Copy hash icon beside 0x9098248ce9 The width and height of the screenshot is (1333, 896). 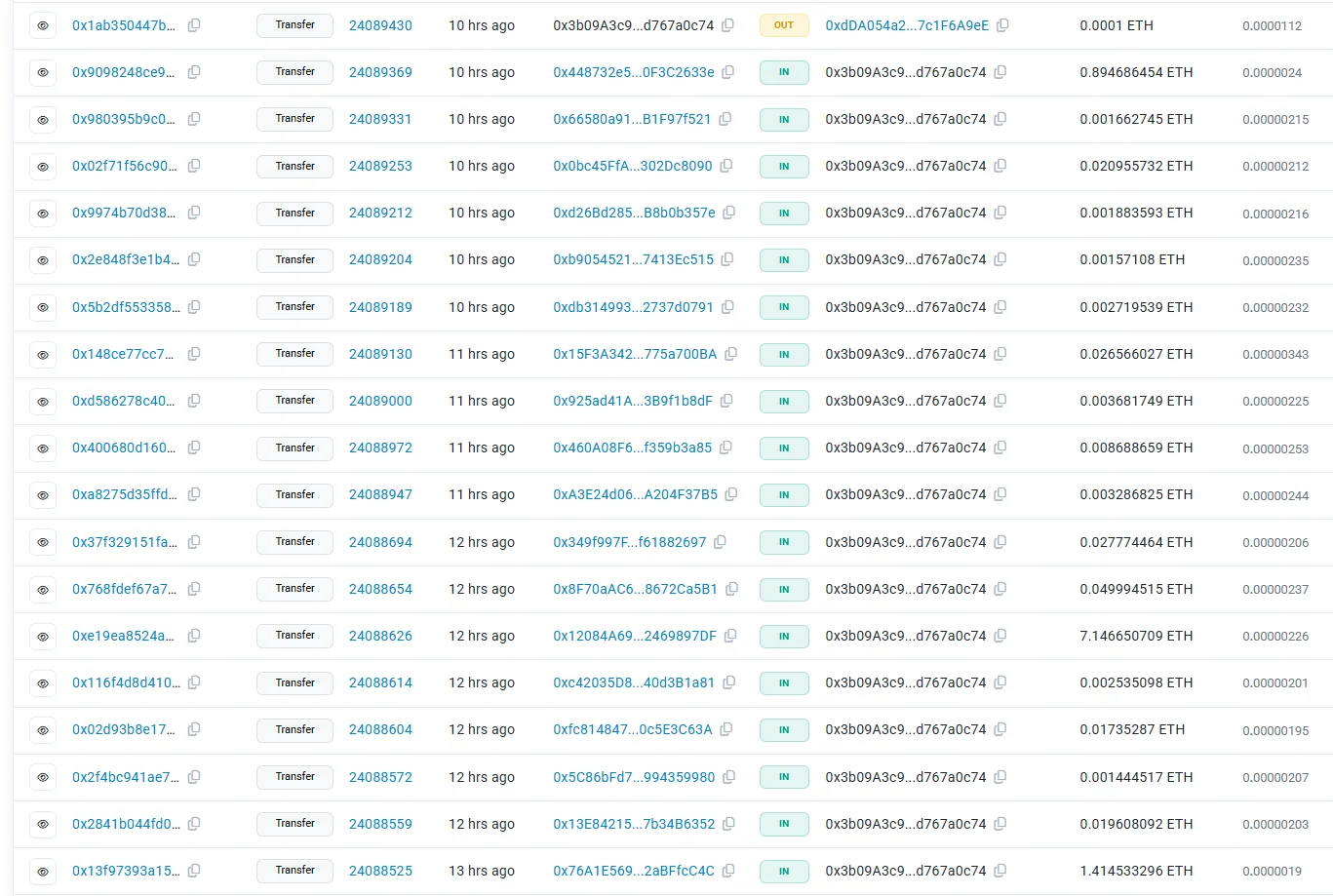(194, 72)
